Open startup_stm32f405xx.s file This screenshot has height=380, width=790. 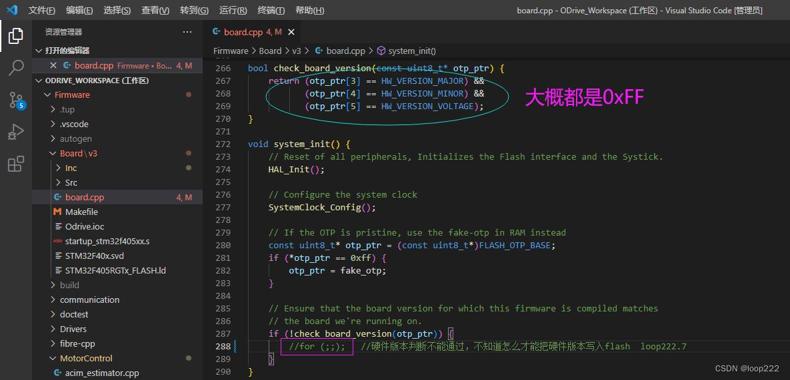(x=117, y=241)
